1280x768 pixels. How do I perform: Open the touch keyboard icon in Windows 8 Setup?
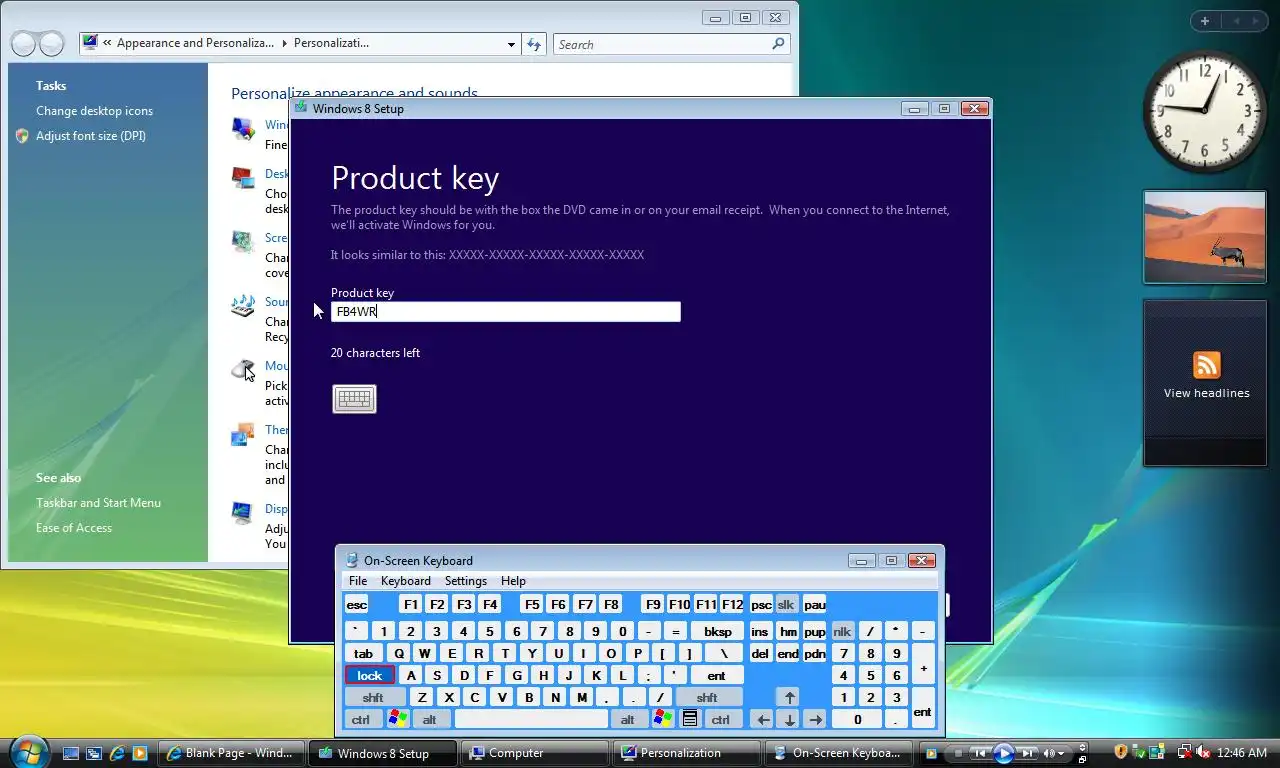[354, 399]
